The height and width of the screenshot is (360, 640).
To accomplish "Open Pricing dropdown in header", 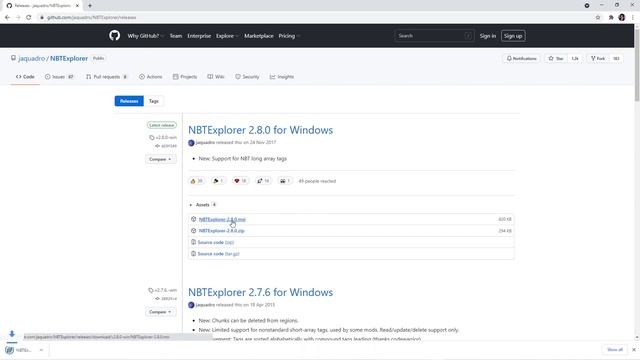I will (289, 36).
